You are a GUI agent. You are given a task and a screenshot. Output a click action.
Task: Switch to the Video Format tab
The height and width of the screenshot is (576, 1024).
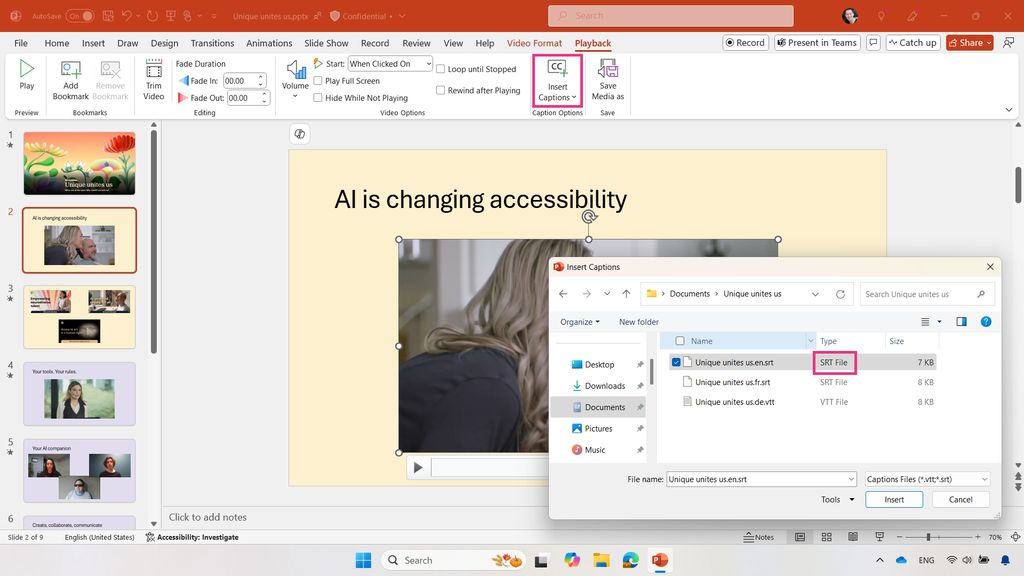coord(534,43)
